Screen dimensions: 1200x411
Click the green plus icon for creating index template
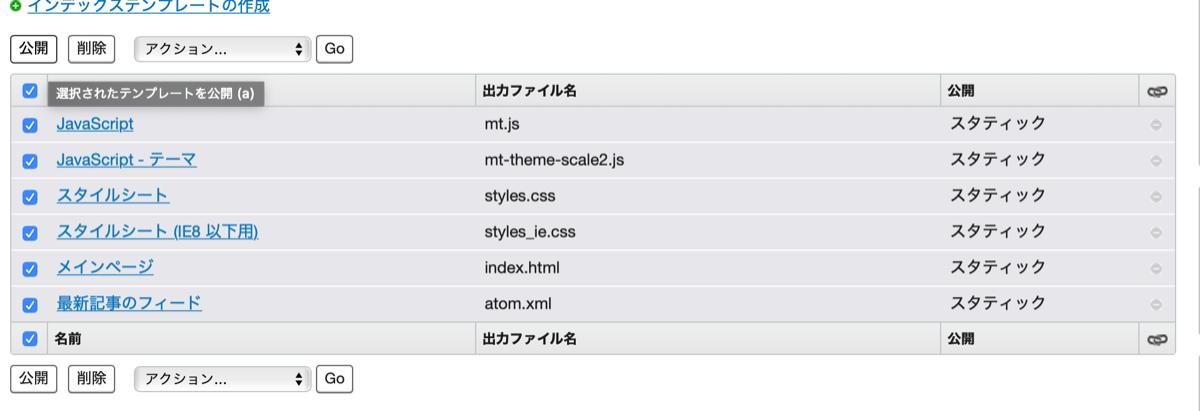[15, 6]
